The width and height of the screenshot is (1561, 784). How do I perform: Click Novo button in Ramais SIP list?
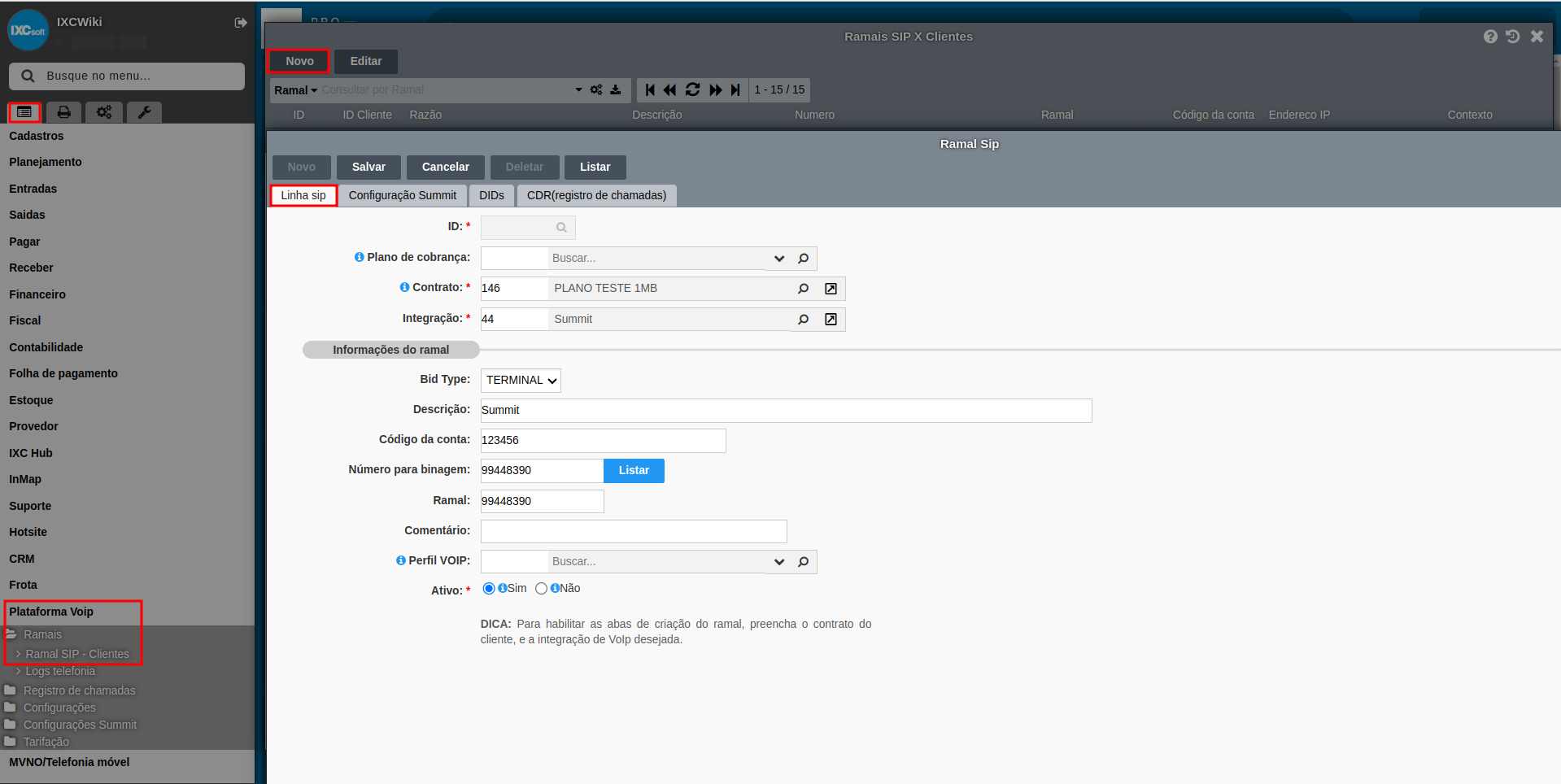(299, 61)
